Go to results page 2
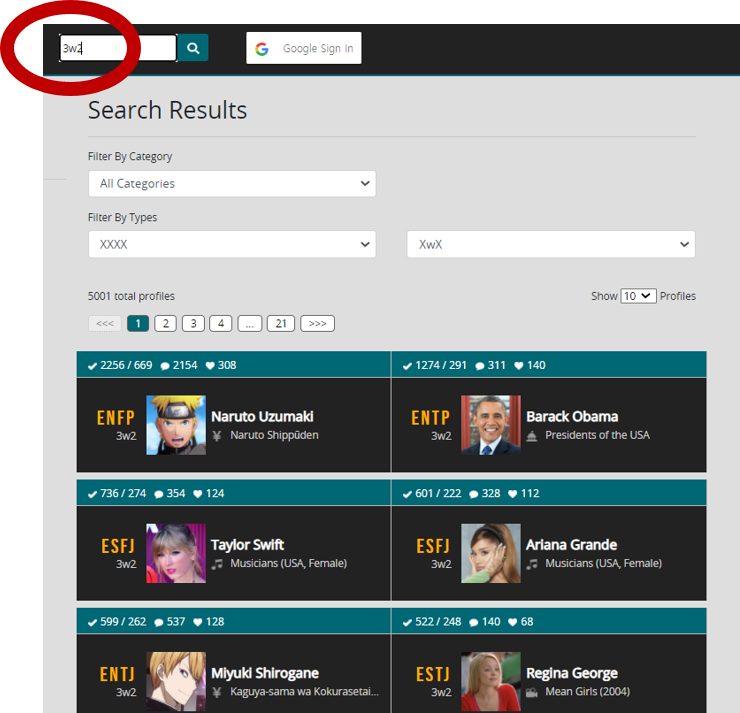Viewport: 740px width, 713px height. point(165,324)
